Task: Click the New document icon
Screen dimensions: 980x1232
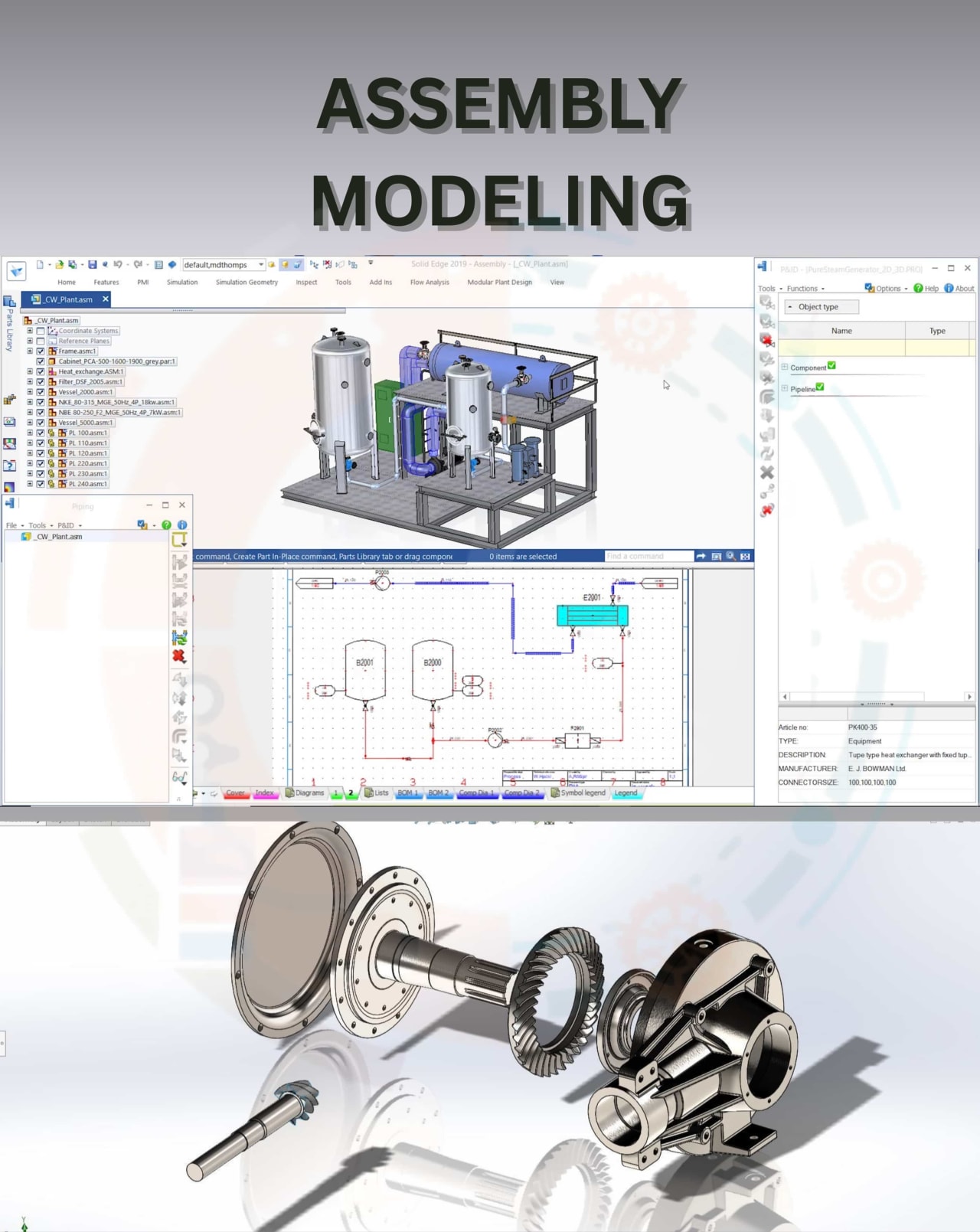Action: (40, 265)
